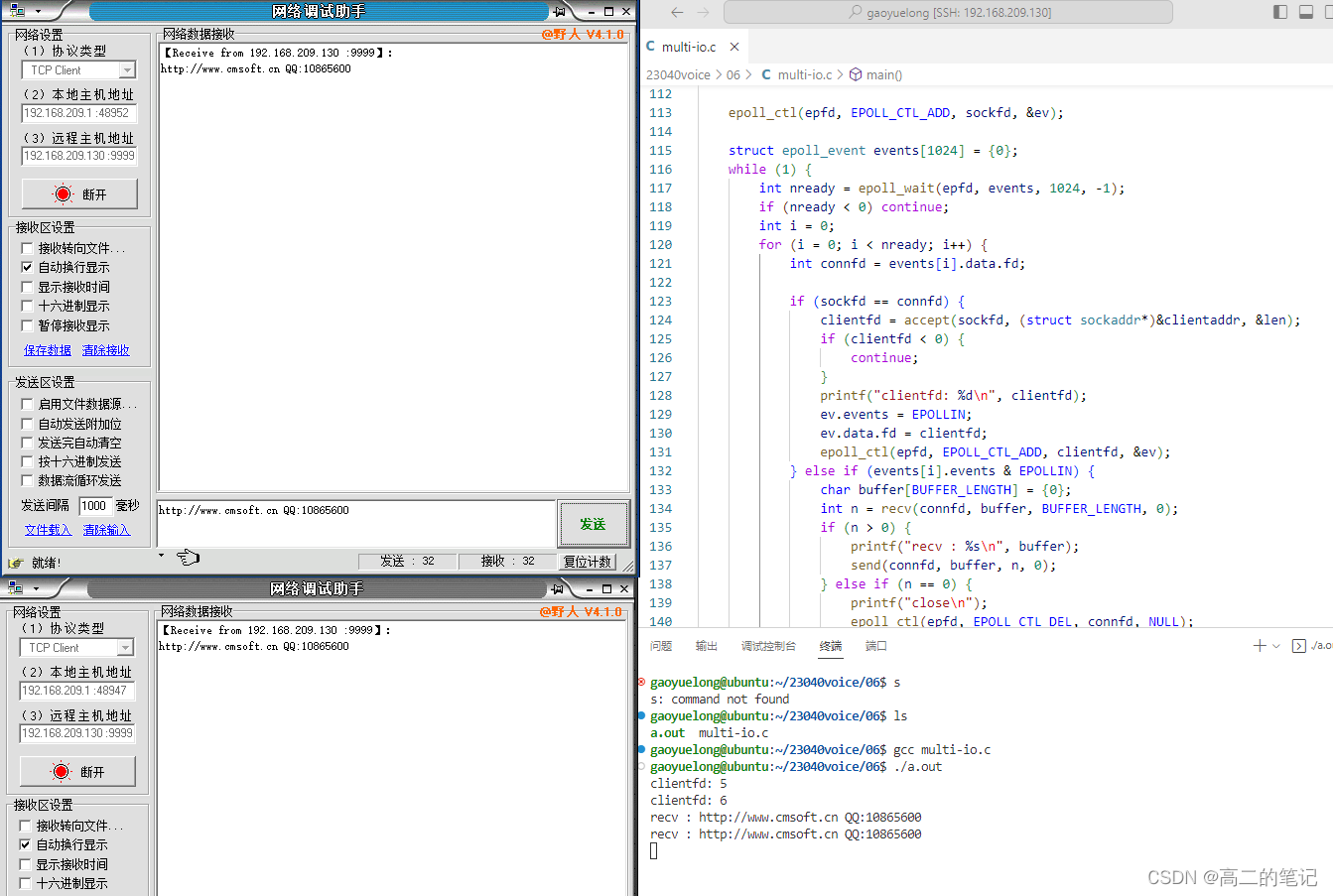1333x896 pixels.
Task: Enable 十六进制显示 in the top window
Action: (28, 306)
